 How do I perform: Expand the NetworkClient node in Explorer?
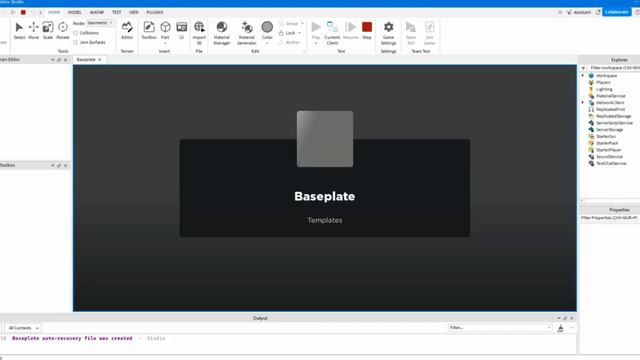[x=583, y=102]
